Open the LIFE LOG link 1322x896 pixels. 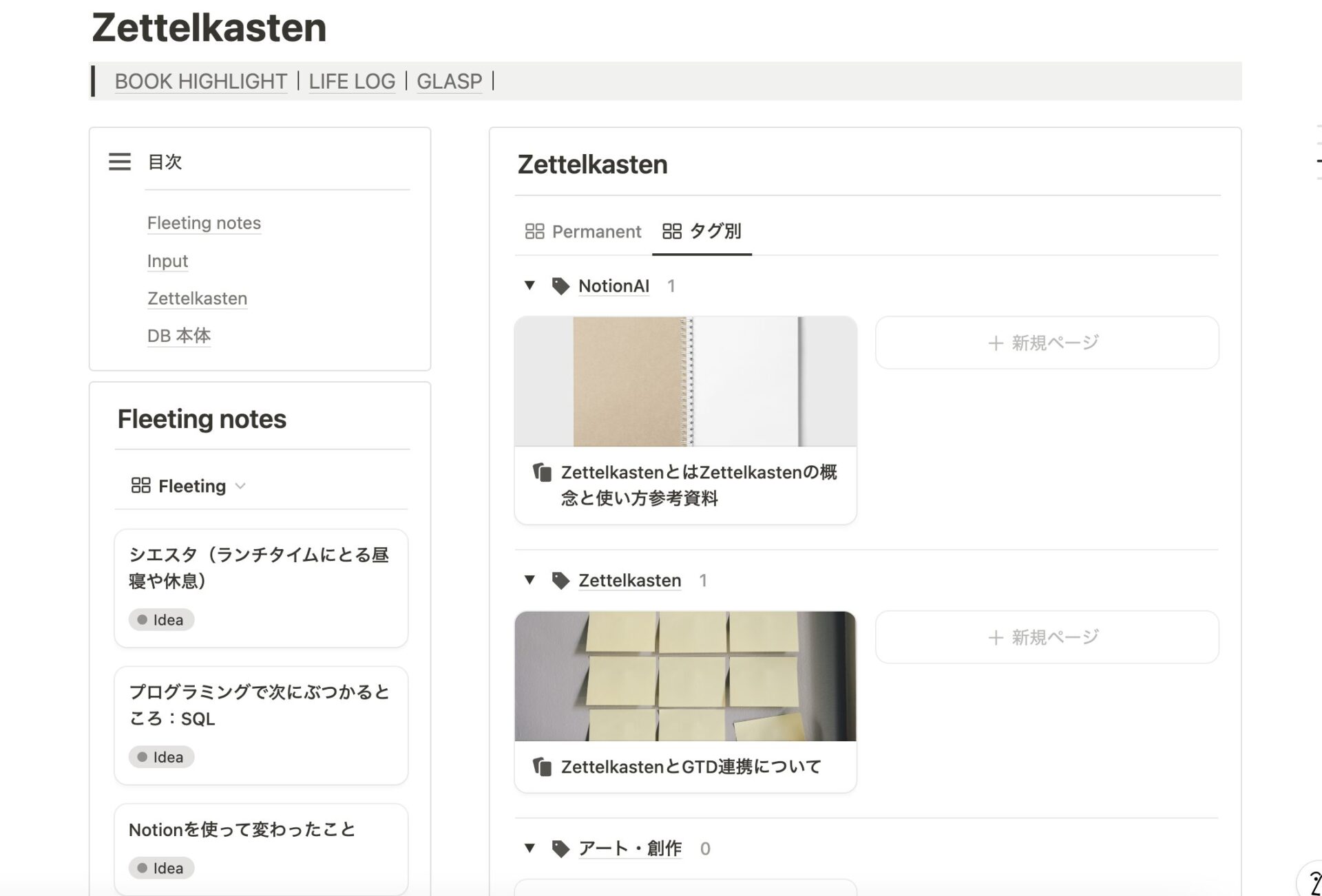[x=352, y=81]
